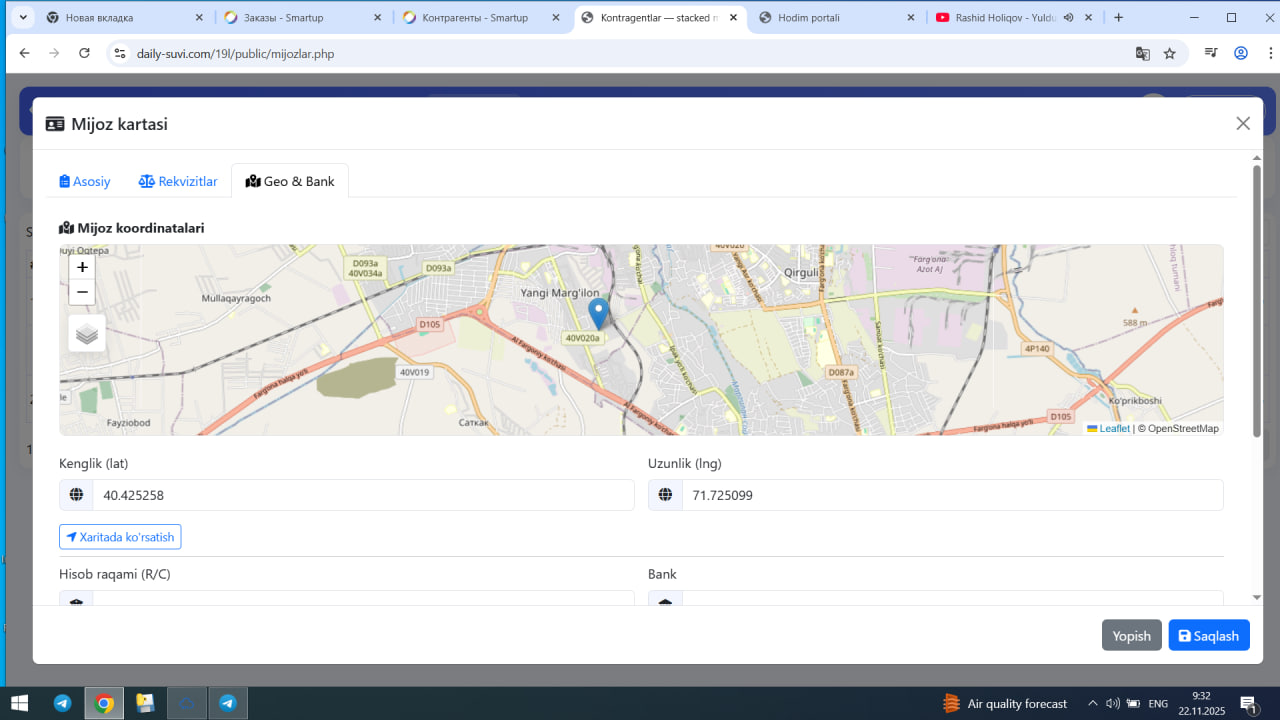Reload the page
Screen dimensions: 1280x720
click(x=84, y=54)
